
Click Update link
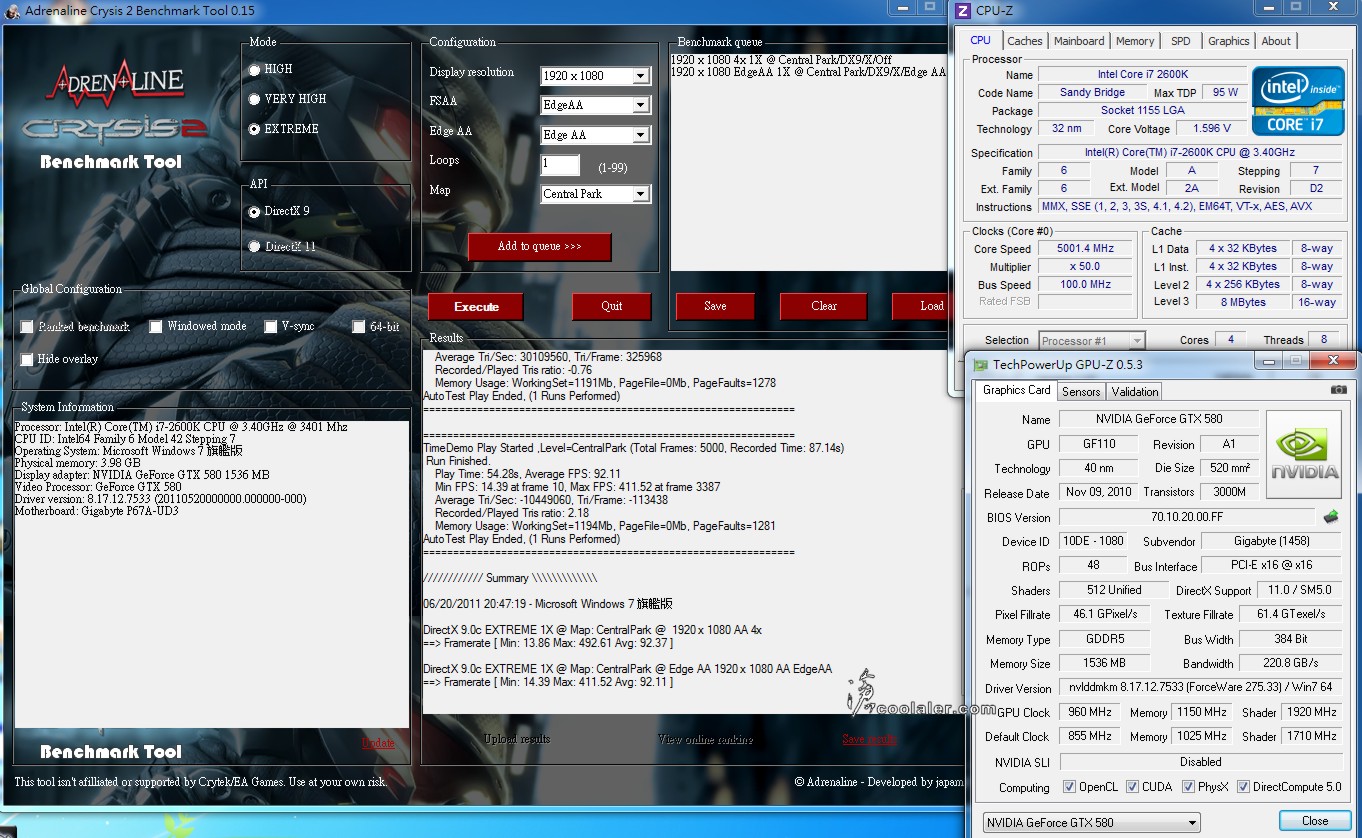[378, 743]
